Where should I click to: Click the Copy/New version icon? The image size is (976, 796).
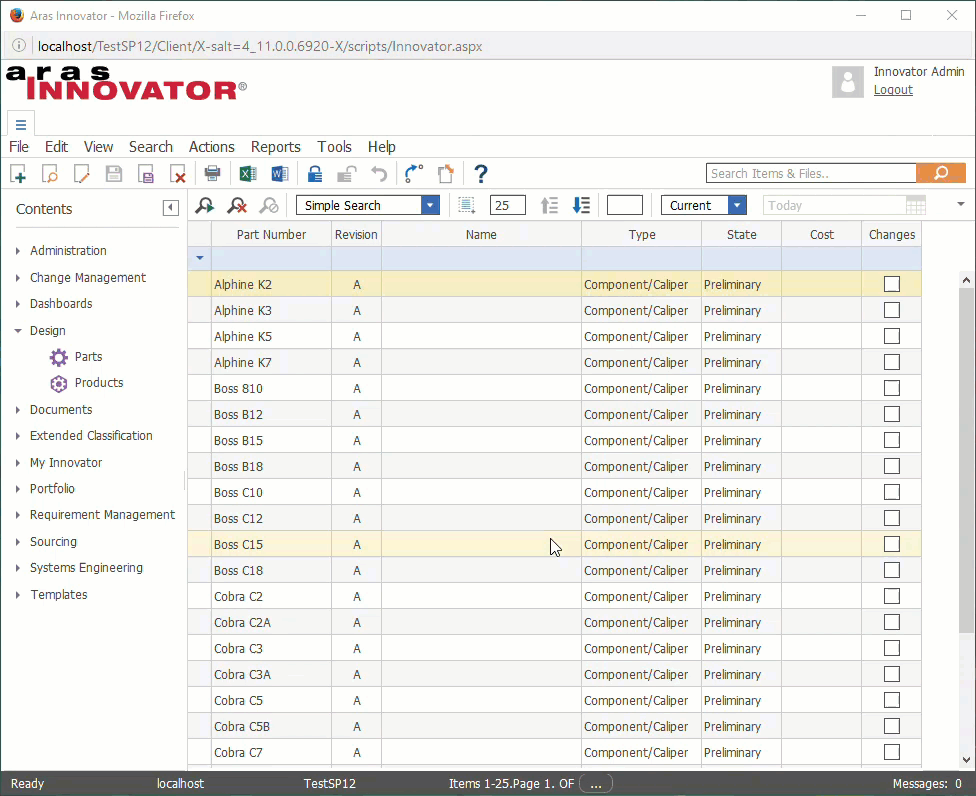coord(446,174)
